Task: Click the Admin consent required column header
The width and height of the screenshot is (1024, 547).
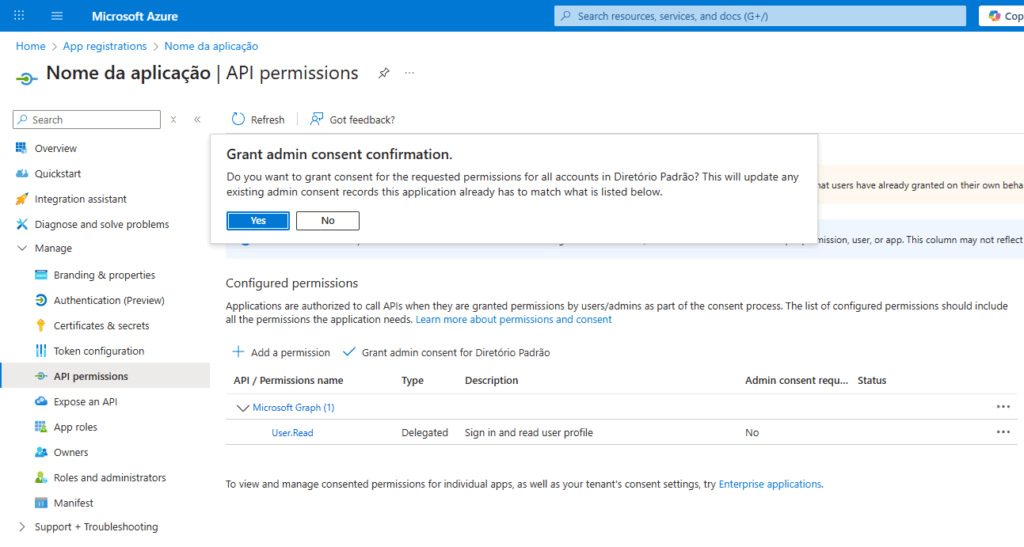Action: coord(796,381)
